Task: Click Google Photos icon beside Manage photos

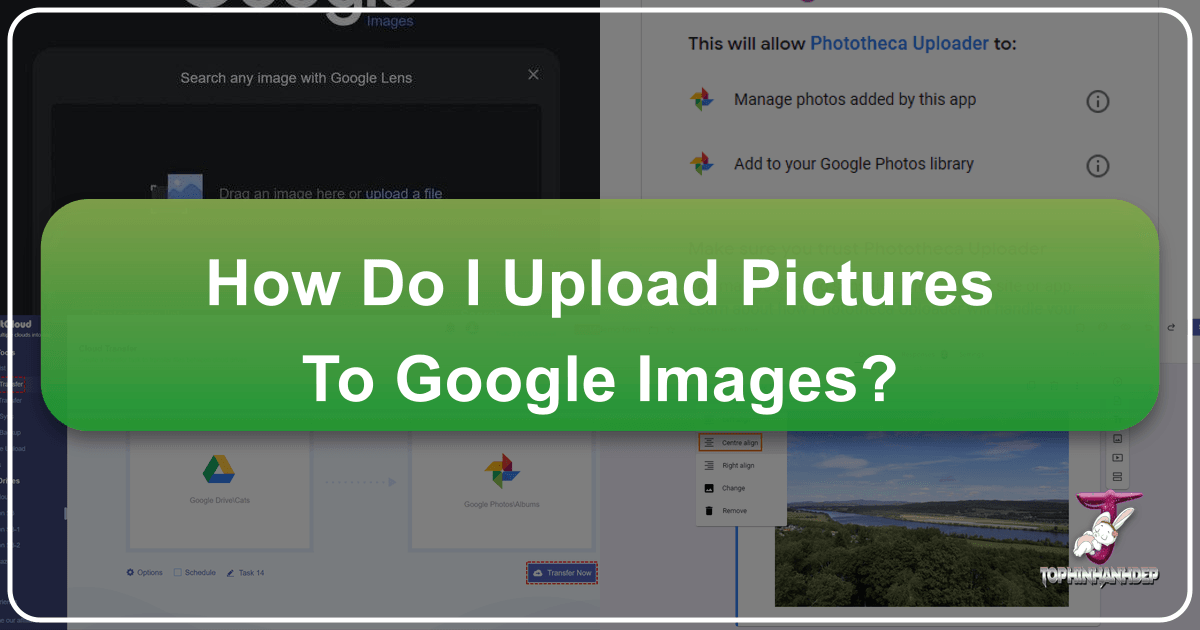Action: tap(702, 100)
